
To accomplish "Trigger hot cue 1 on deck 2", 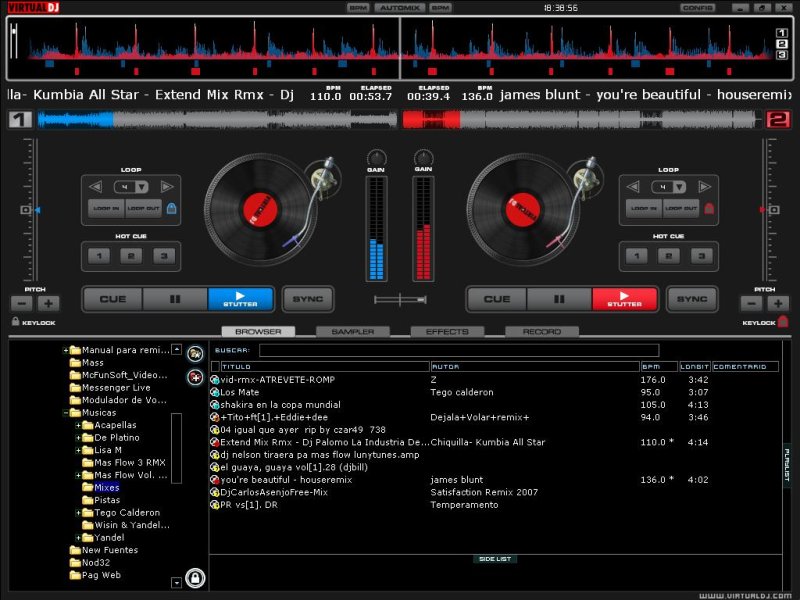I will 637,256.
